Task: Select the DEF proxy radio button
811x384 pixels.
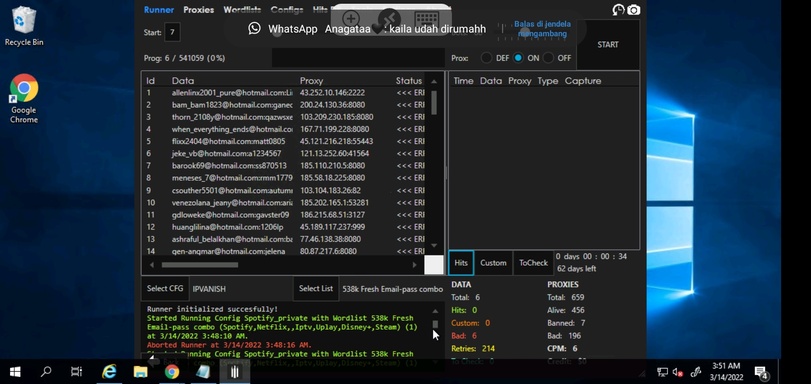Action: point(486,58)
